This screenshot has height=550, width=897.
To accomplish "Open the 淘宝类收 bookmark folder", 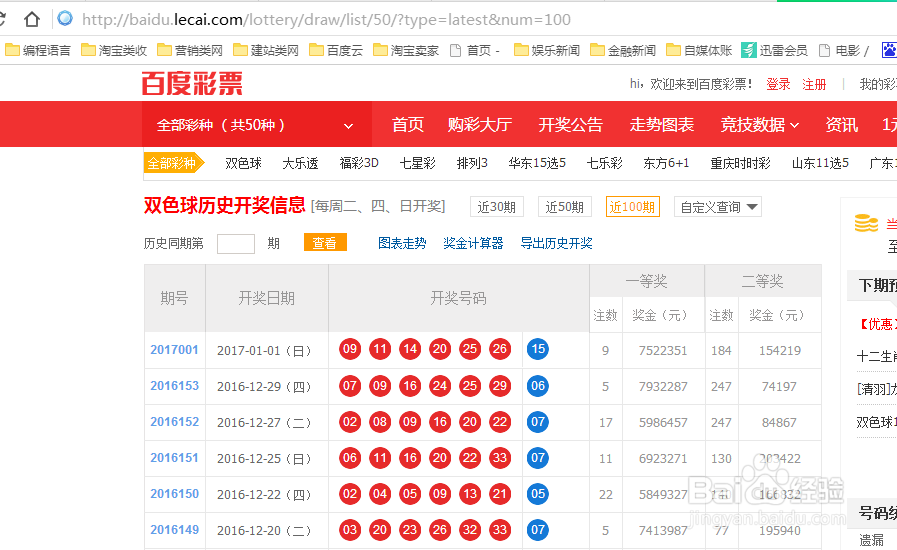I will 114,50.
